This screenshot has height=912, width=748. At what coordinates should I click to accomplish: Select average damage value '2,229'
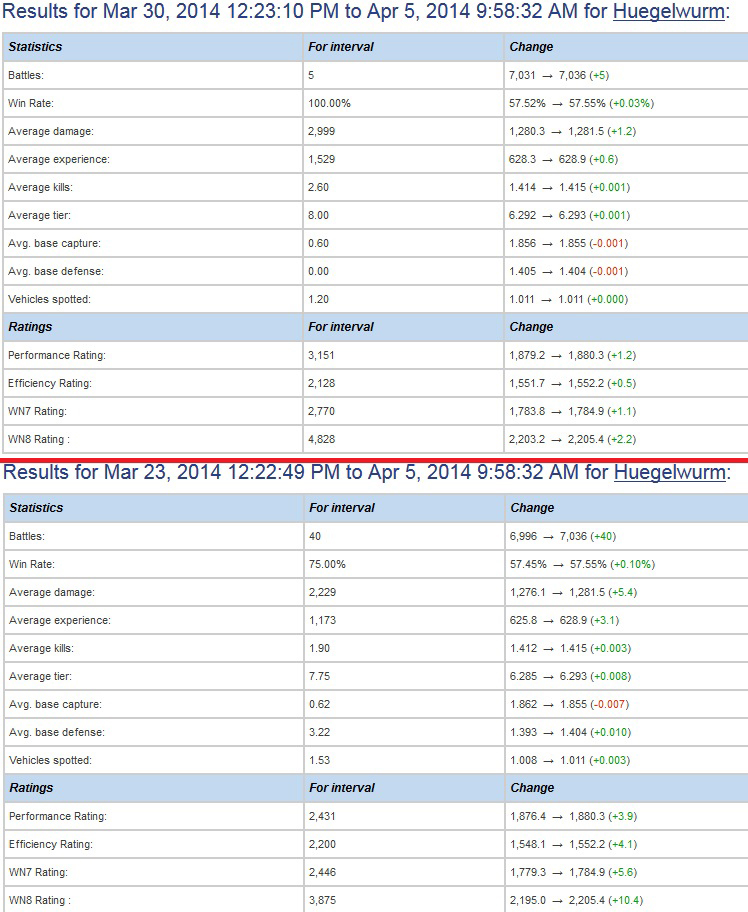coord(322,592)
